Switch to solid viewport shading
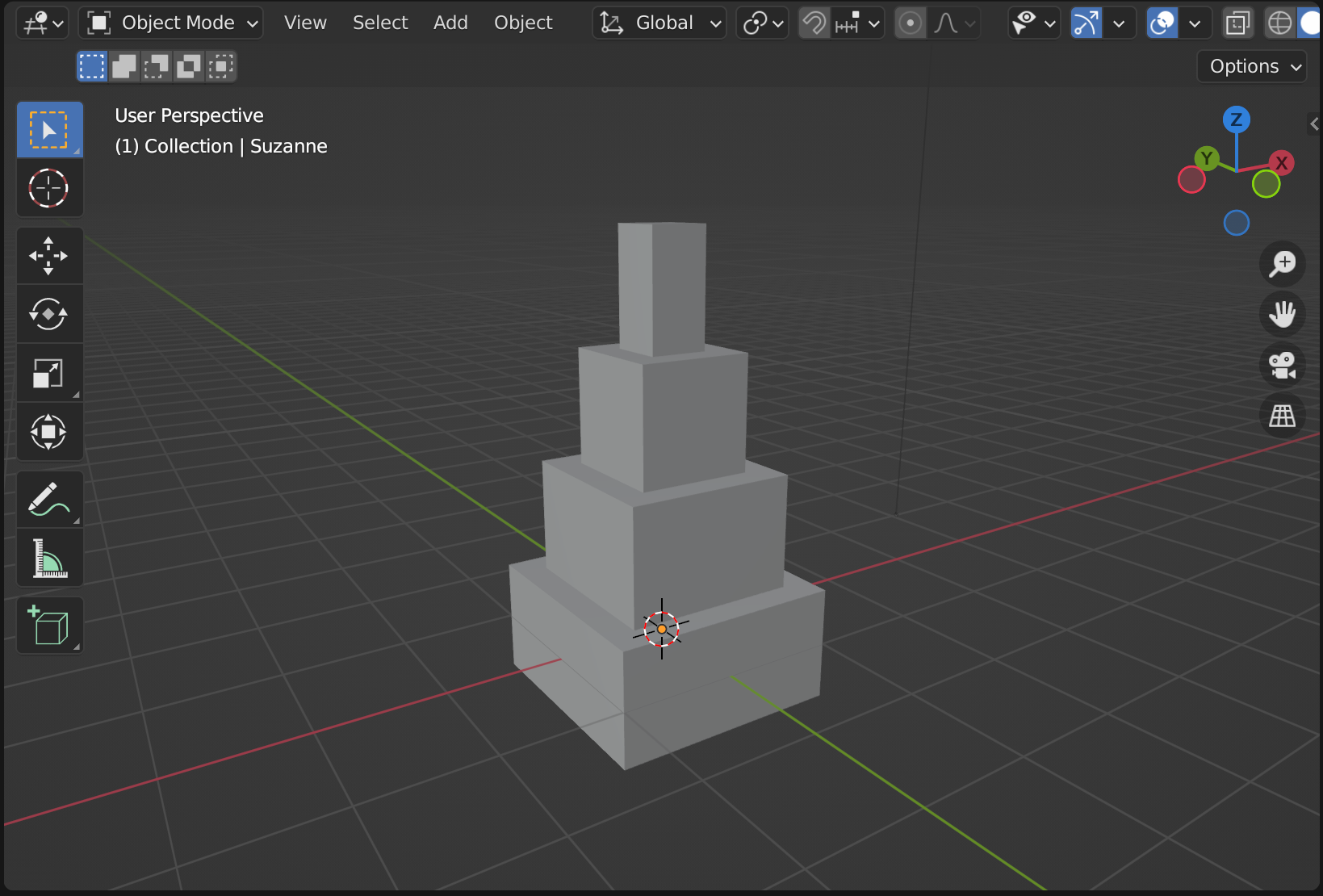1323x896 pixels. point(1309,23)
